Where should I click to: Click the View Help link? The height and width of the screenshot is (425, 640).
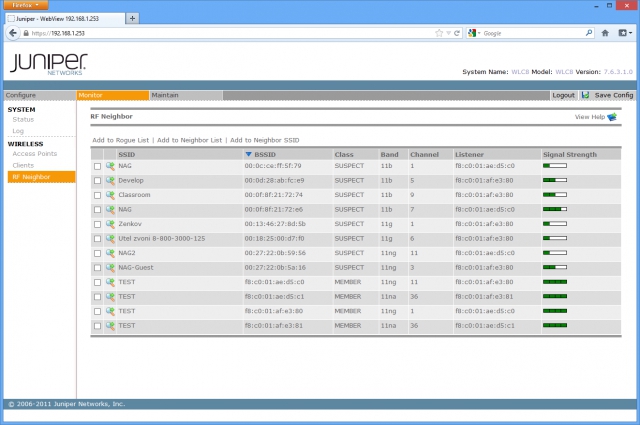coord(590,117)
